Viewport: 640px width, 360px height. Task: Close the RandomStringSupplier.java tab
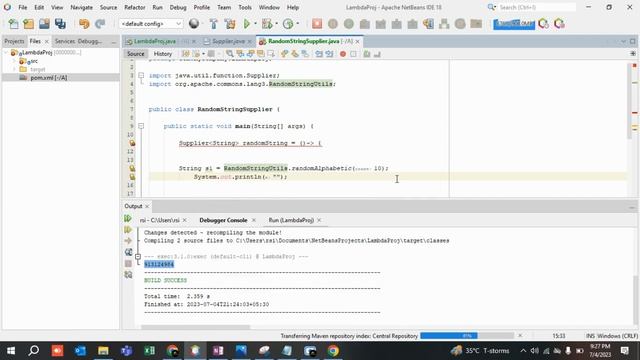358,41
